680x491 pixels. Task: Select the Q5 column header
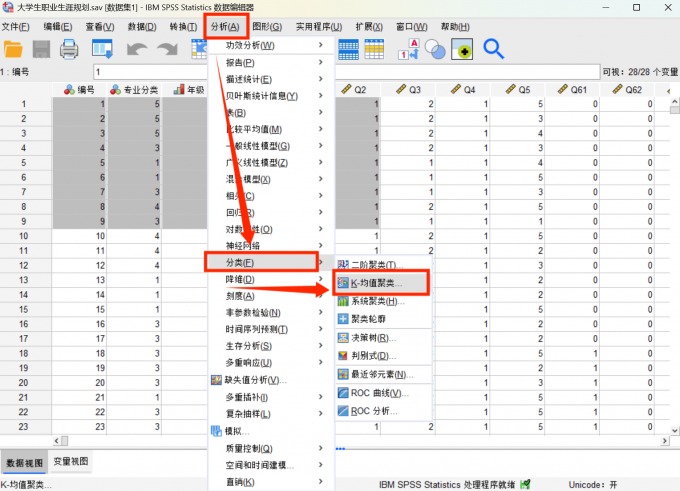[x=518, y=90]
